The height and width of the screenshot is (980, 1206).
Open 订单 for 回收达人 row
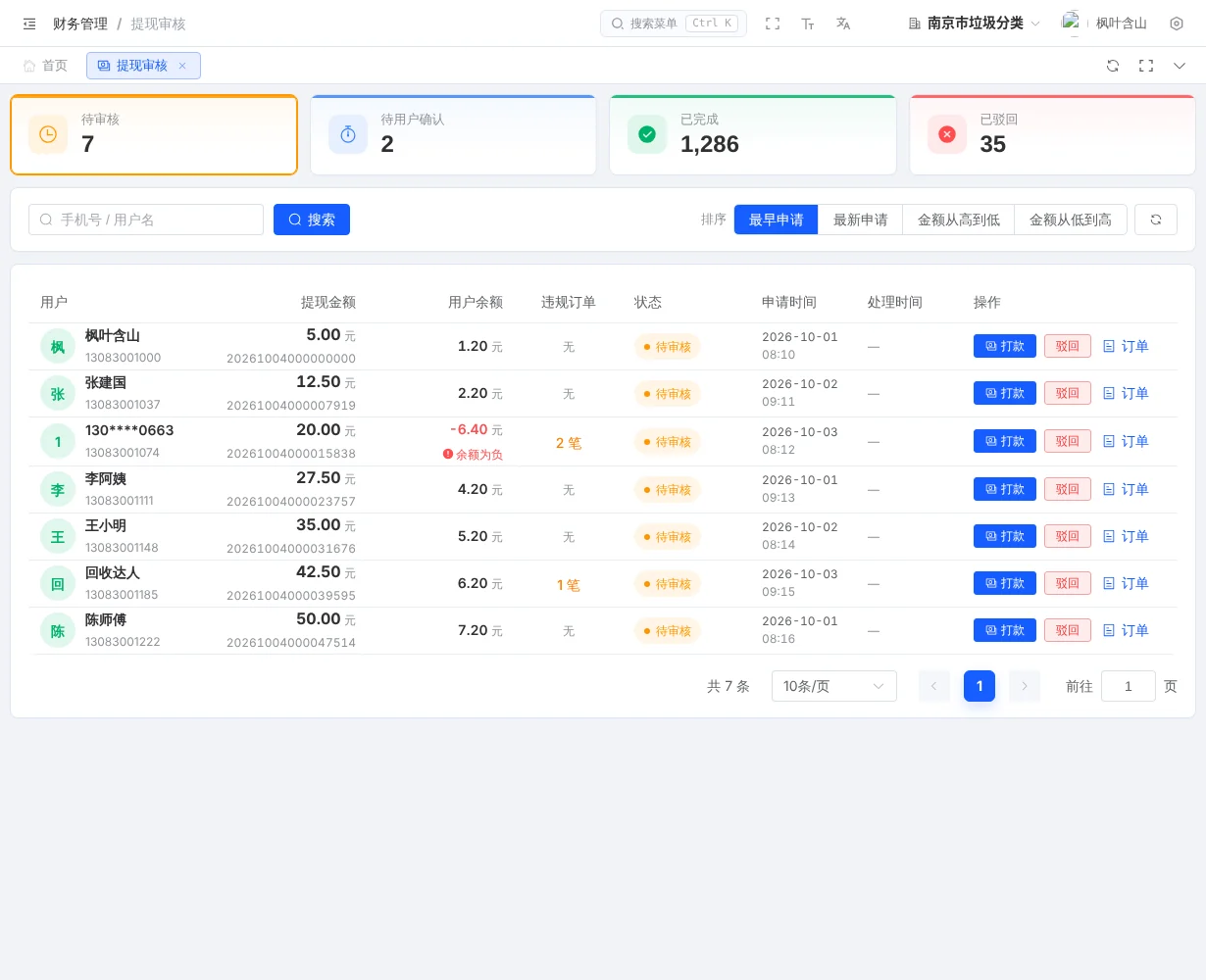pyautogui.click(x=1125, y=583)
